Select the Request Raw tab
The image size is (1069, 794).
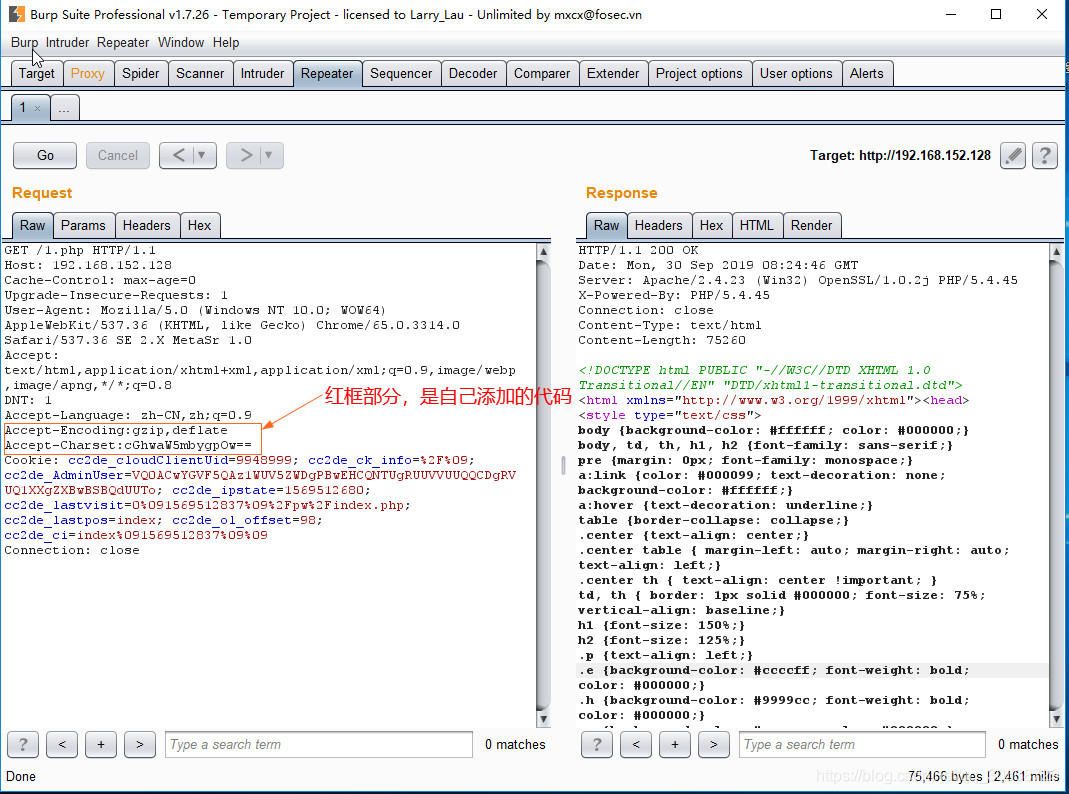point(32,226)
